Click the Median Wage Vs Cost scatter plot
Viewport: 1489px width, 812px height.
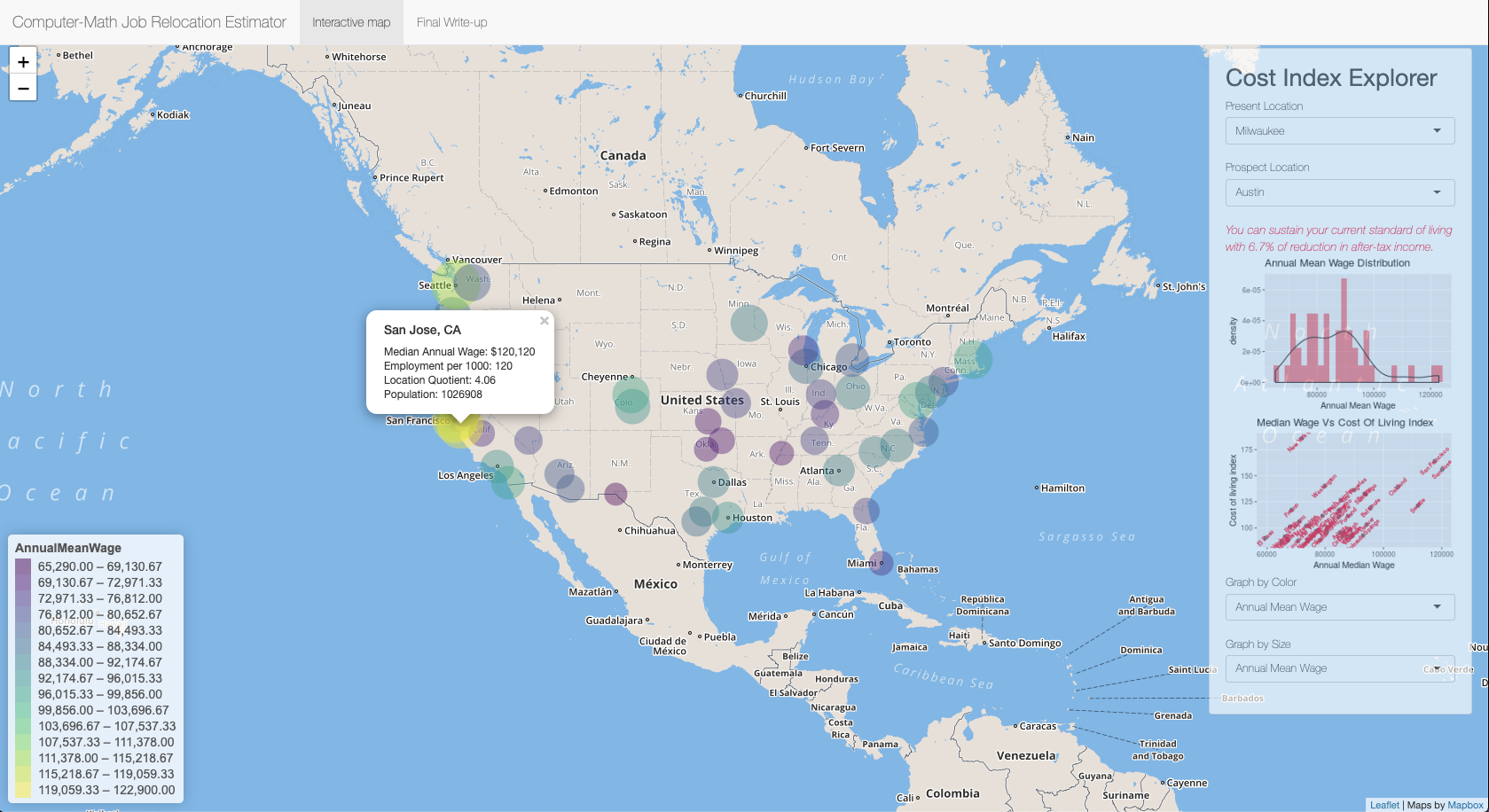(x=1339, y=494)
